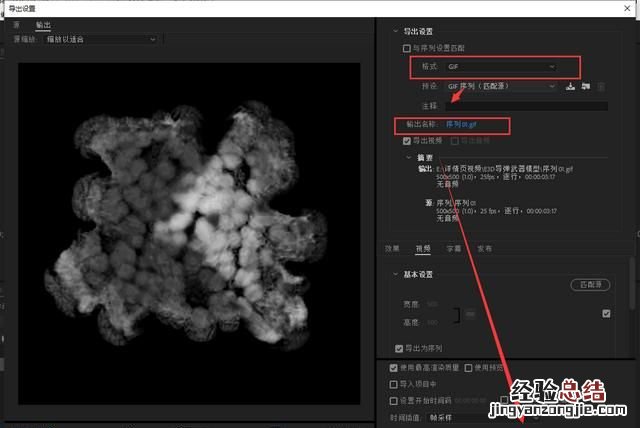Open the 源缩放 缩放以适合 dropdown

101,39
